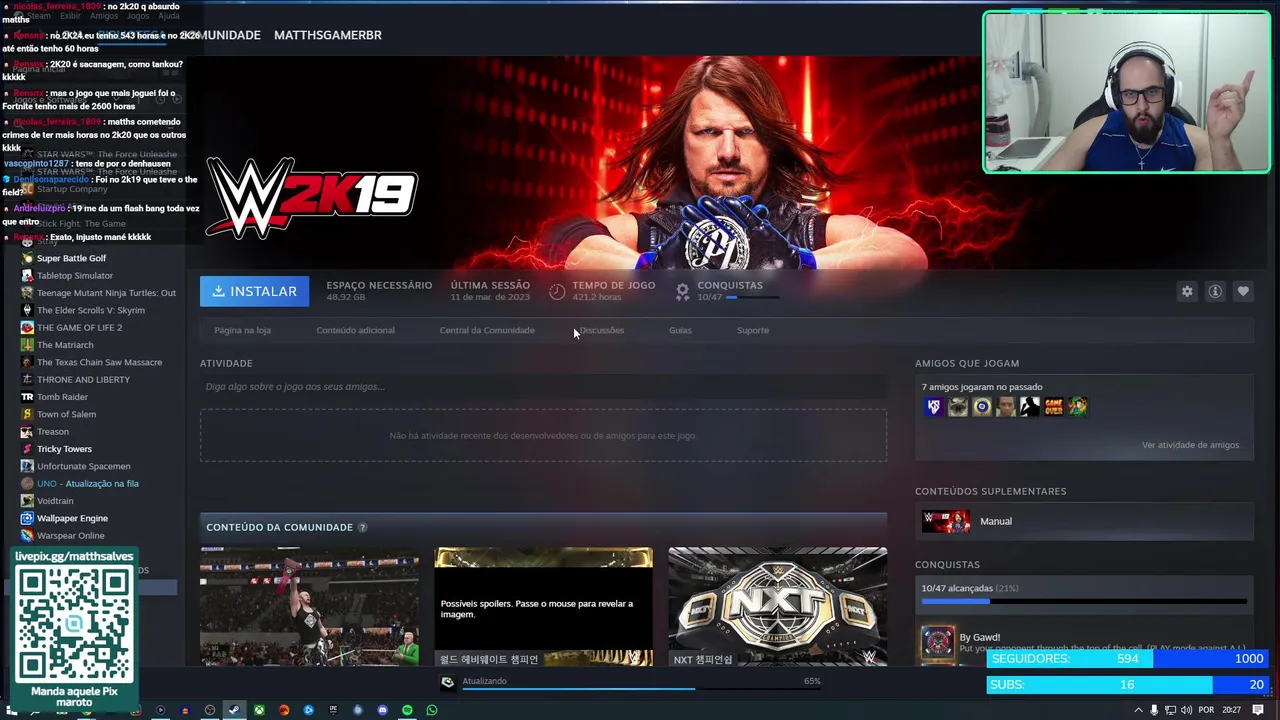Open the Central da Comunidade tab
Viewport: 1280px width, 720px height.
coord(487,330)
